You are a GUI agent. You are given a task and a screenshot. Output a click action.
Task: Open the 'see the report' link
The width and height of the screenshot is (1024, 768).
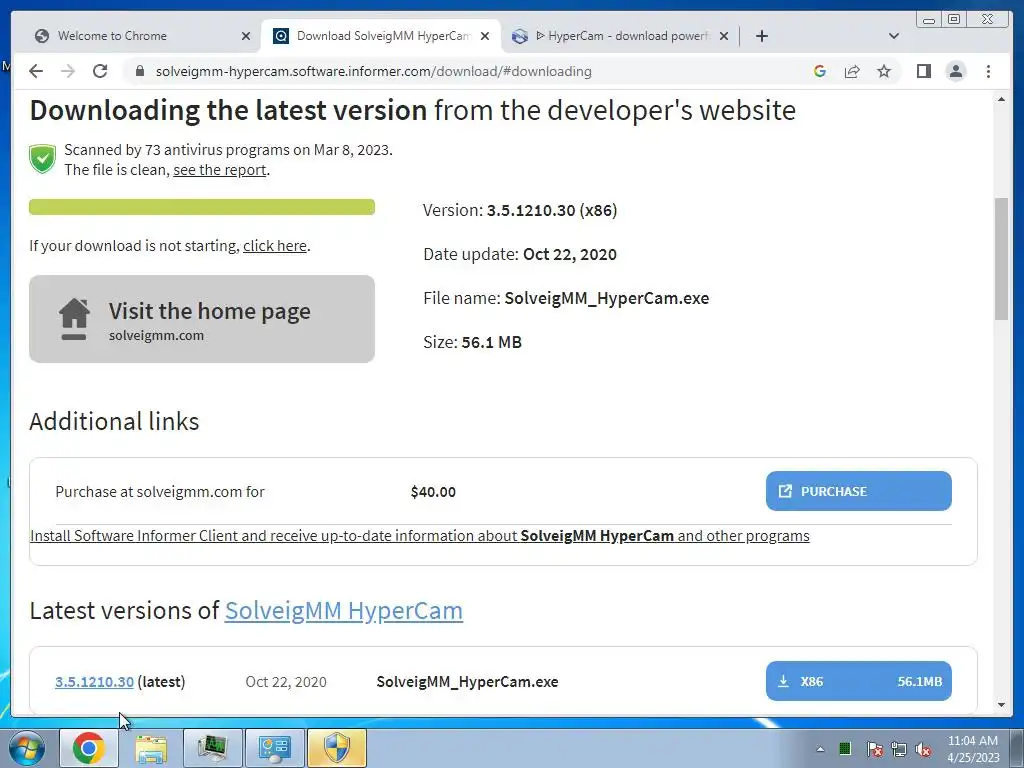[219, 170]
